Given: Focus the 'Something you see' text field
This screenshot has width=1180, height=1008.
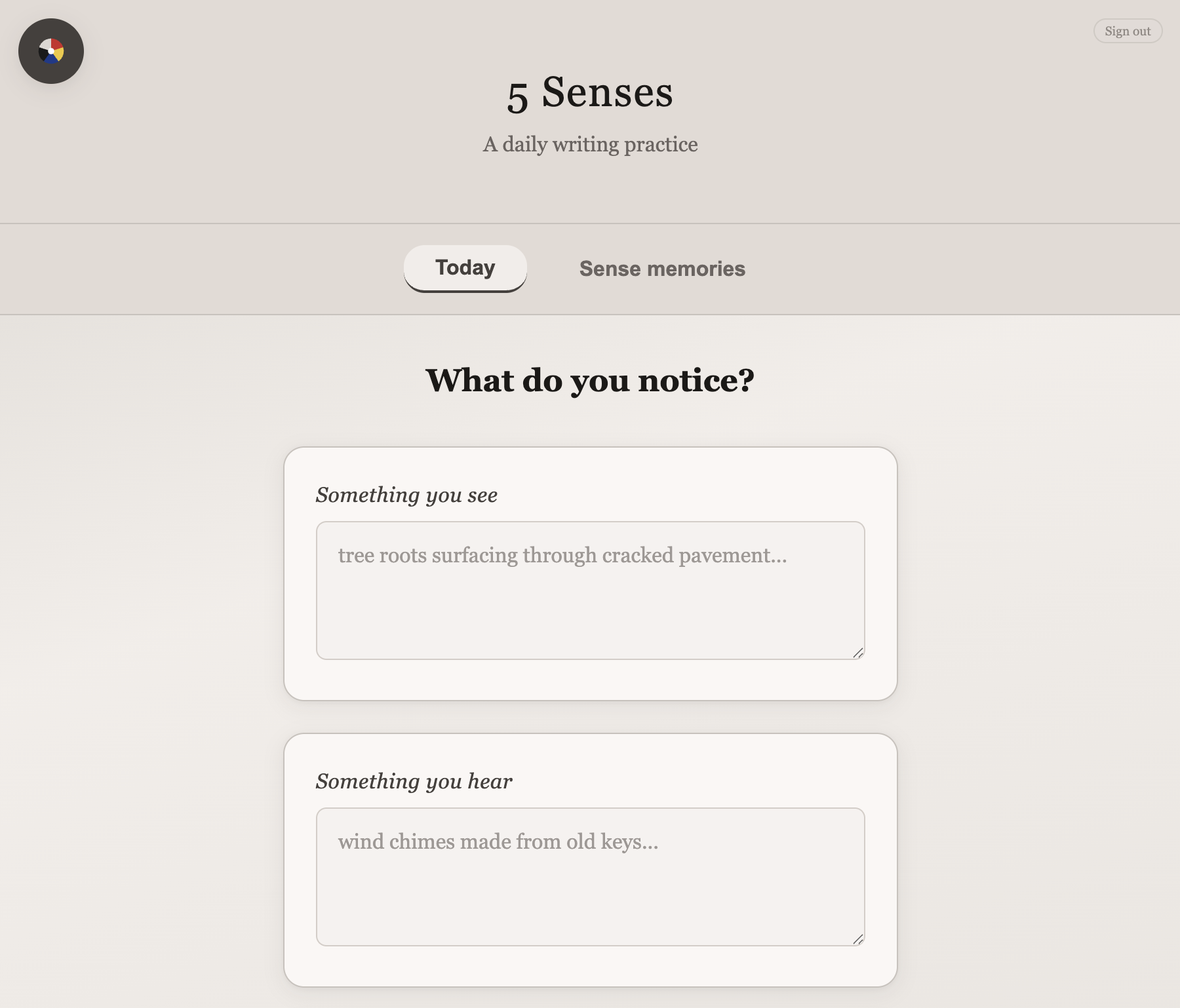Looking at the screenshot, I should (x=591, y=591).
